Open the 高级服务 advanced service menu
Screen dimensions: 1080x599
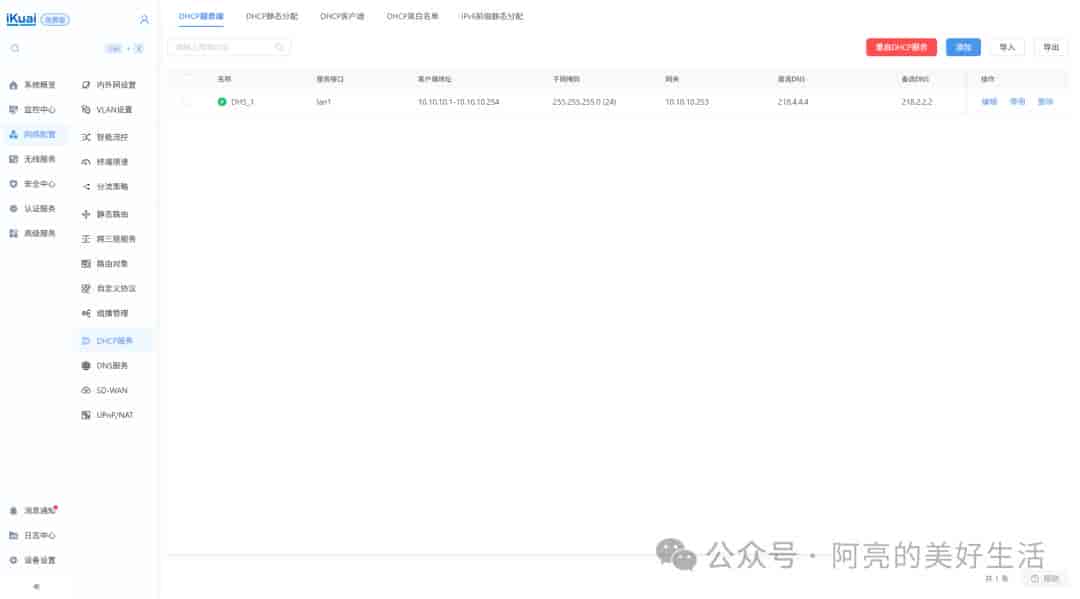point(32,233)
